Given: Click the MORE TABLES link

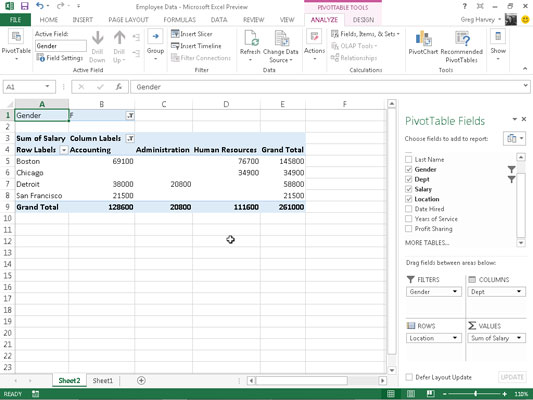Looking at the screenshot, I should click(x=427, y=243).
